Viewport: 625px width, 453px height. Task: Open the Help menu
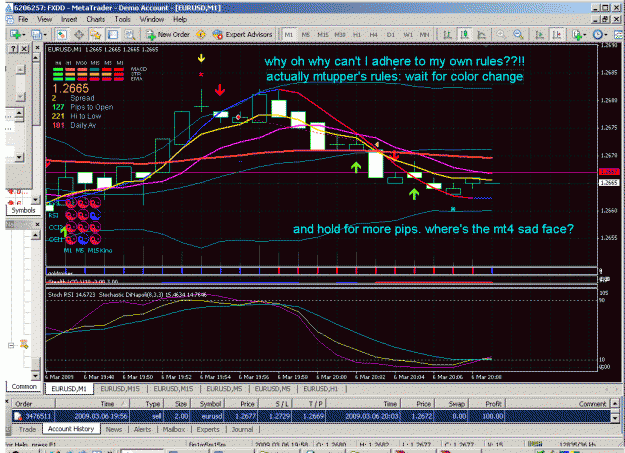[180, 19]
